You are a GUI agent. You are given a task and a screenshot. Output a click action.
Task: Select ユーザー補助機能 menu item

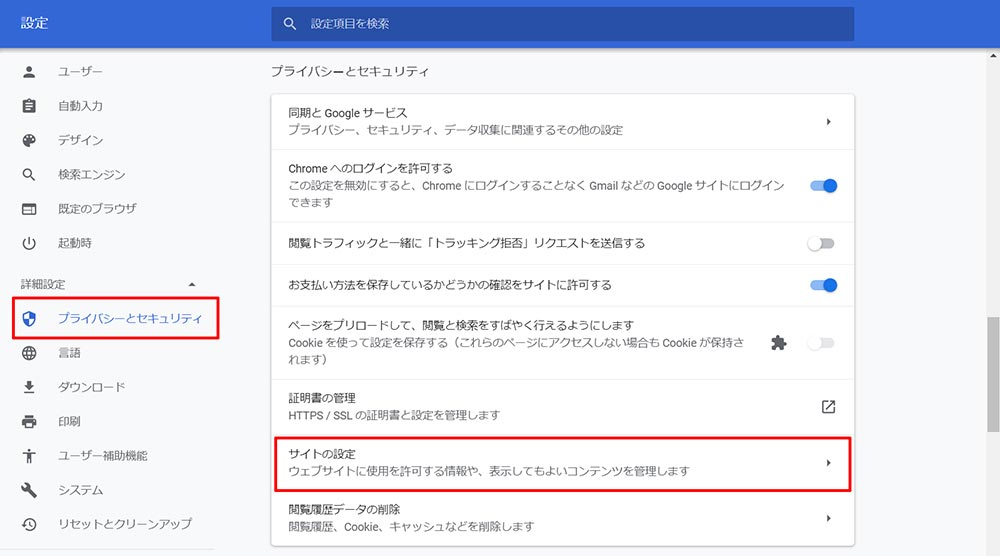click(103, 456)
